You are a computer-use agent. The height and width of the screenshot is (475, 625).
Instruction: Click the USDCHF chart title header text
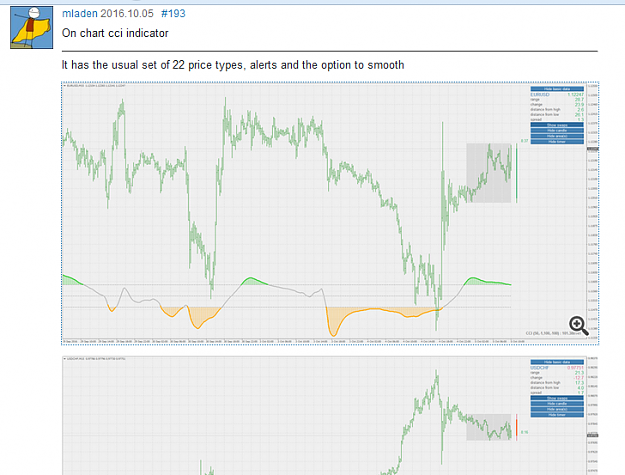tap(94, 359)
